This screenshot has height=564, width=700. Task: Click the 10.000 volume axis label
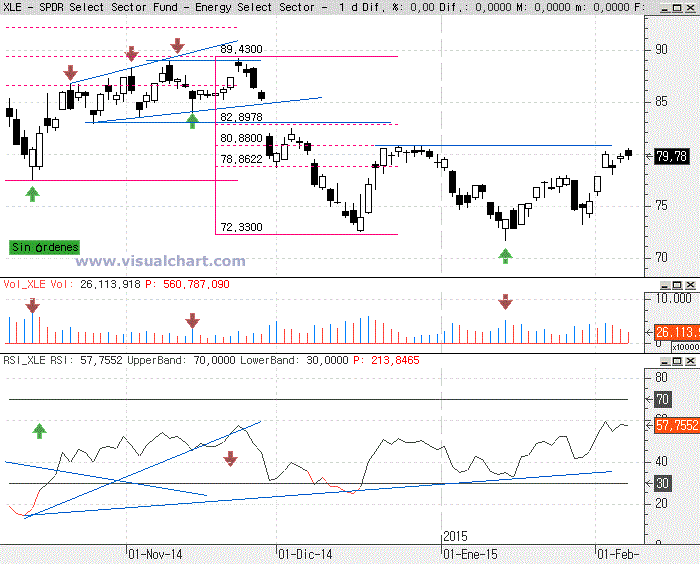tap(673, 298)
